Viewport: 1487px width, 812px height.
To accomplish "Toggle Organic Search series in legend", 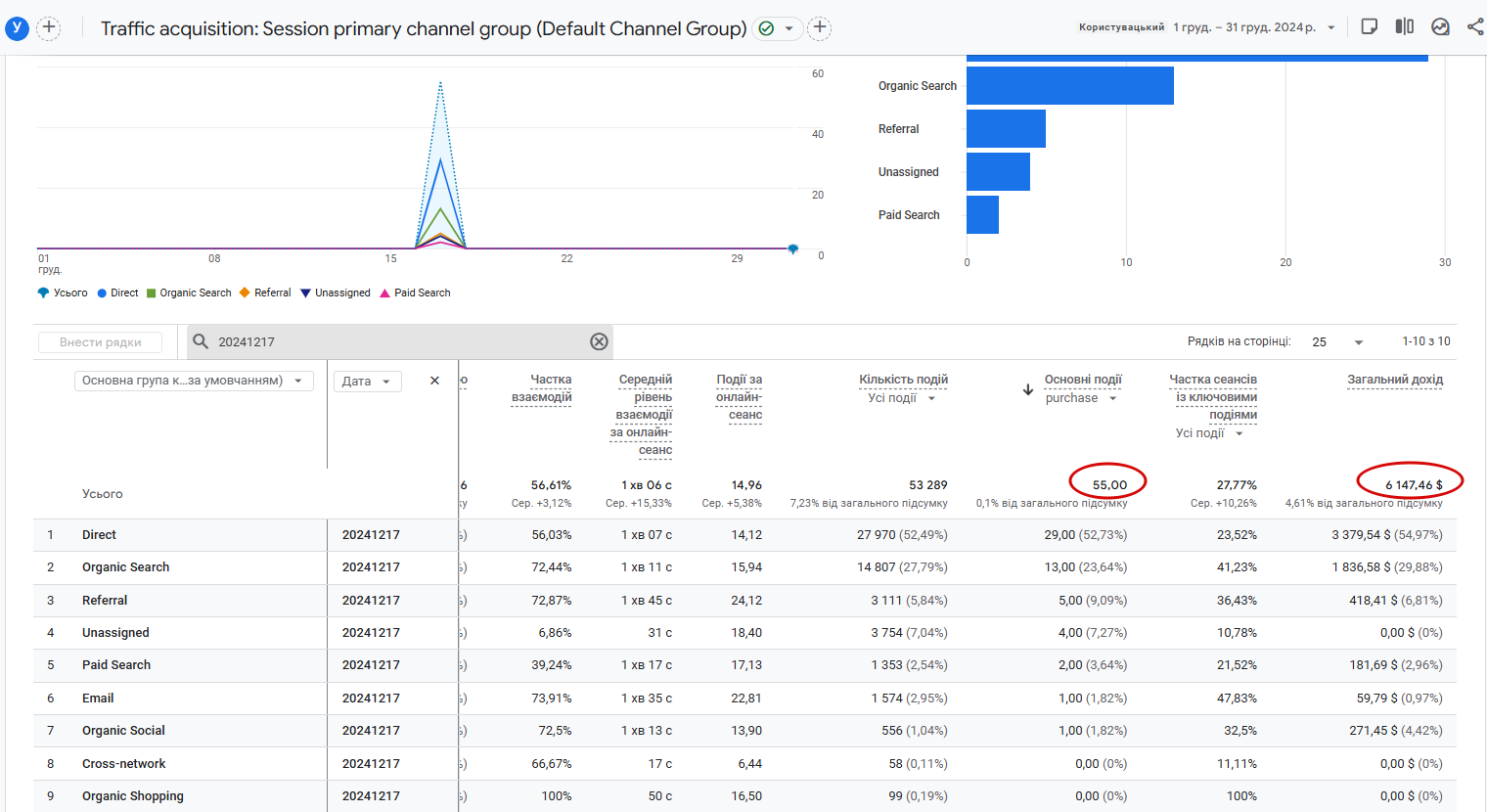I will [195, 293].
